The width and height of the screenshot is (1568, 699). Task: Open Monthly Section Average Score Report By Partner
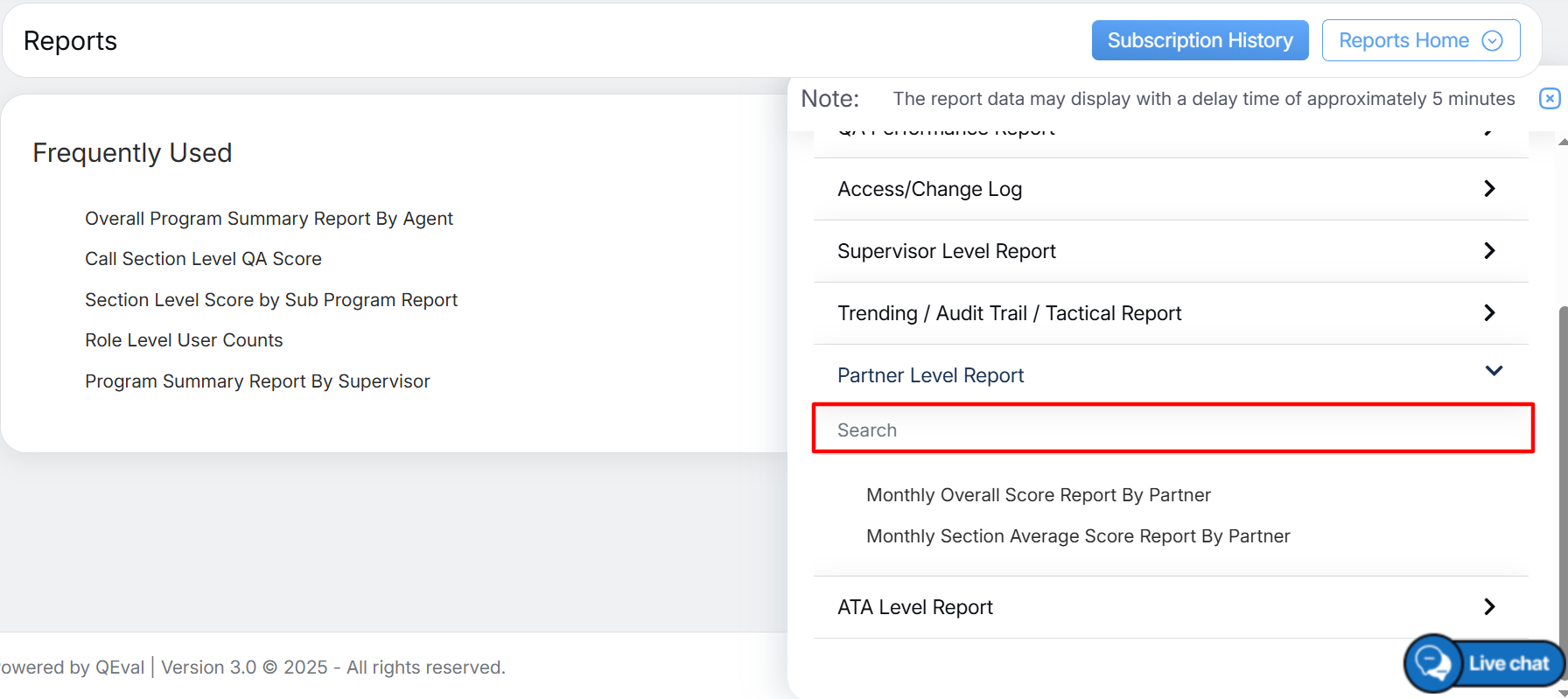1078,536
